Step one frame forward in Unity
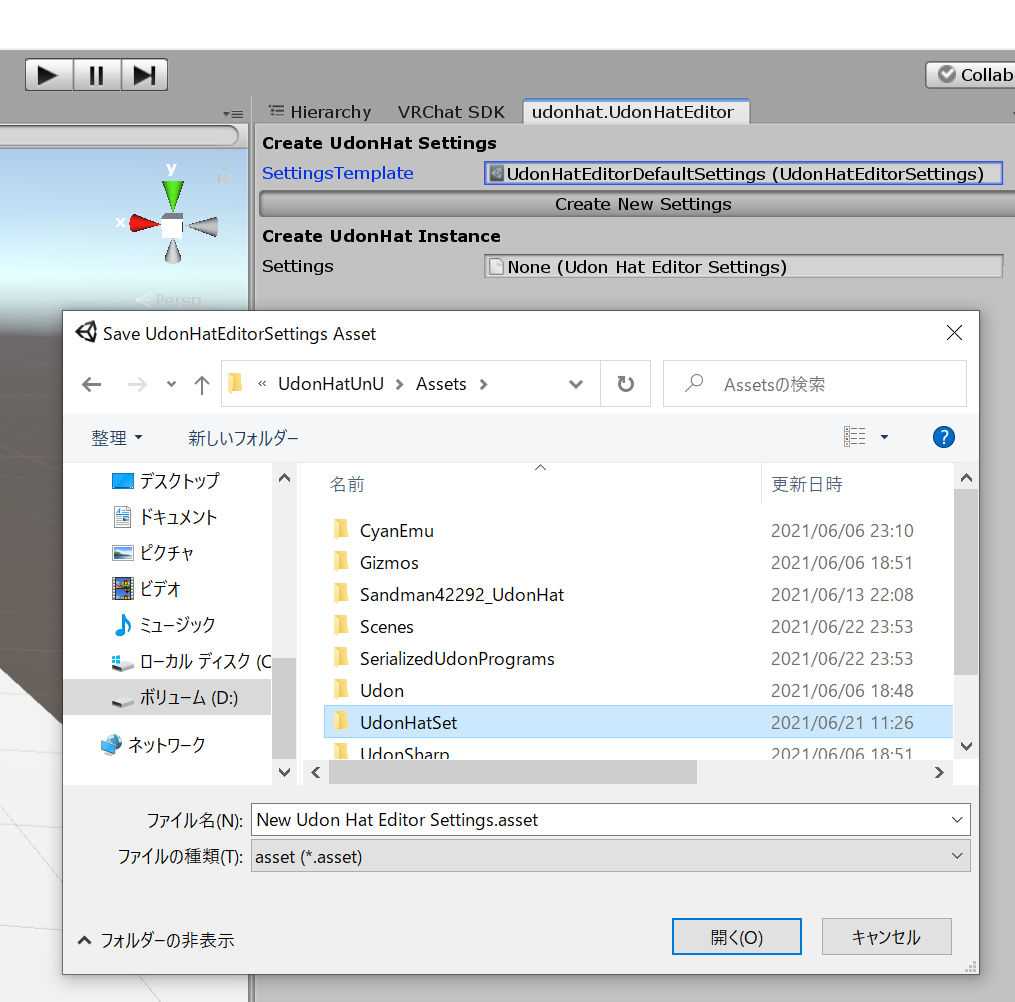 click(x=144, y=75)
